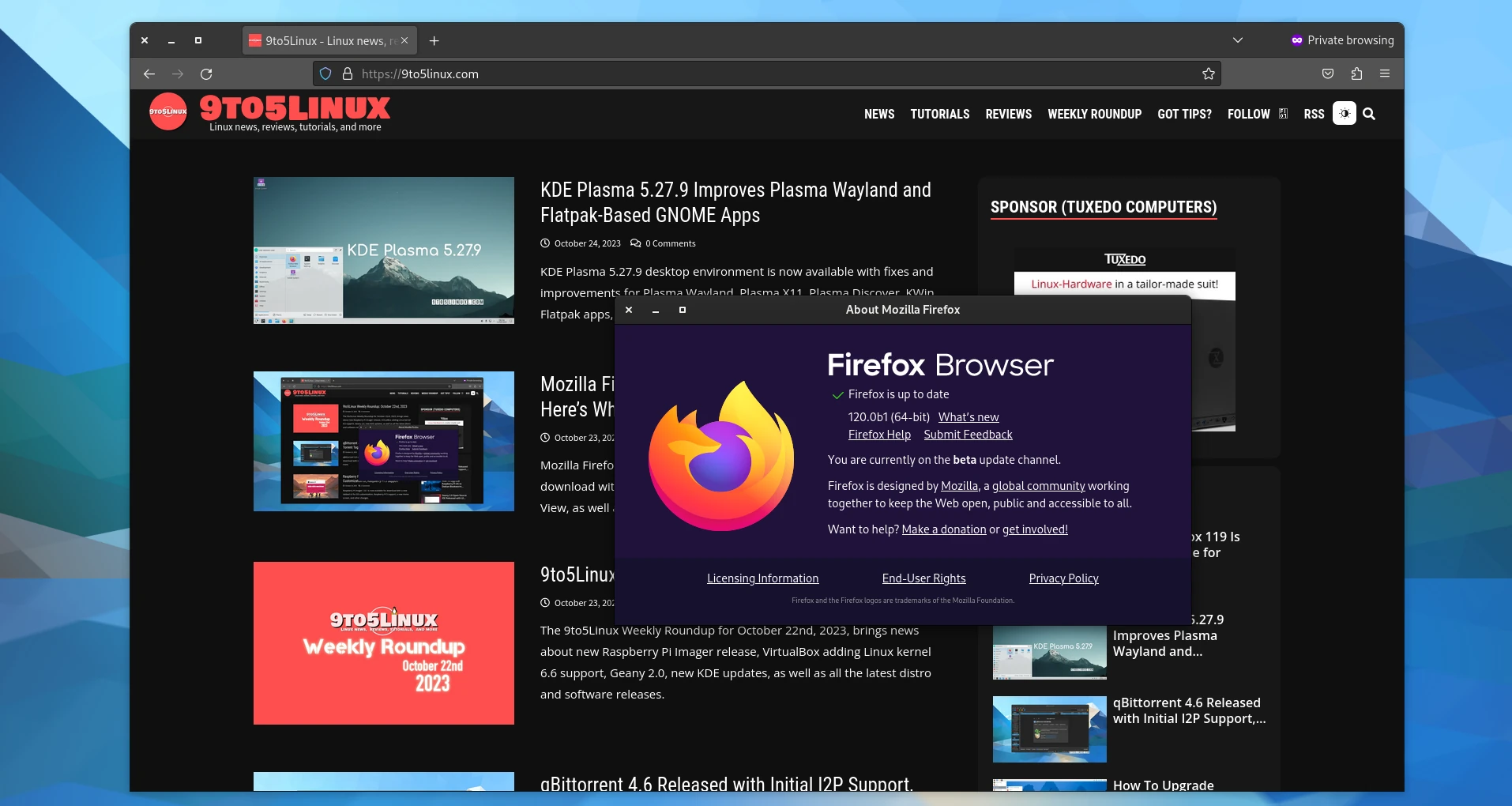Open the list-all-tabs chevron dropdown
The width and height of the screenshot is (1512, 806).
tap(1238, 40)
